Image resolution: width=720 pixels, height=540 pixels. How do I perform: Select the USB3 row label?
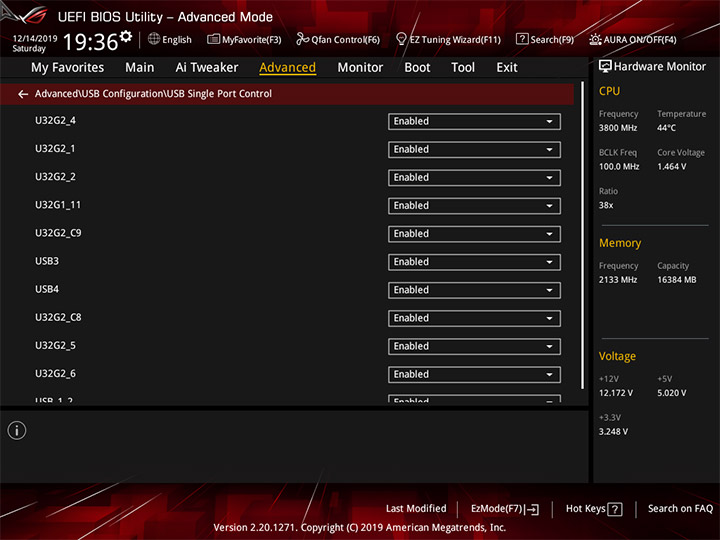pyautogui.click(x=47, y=261)
